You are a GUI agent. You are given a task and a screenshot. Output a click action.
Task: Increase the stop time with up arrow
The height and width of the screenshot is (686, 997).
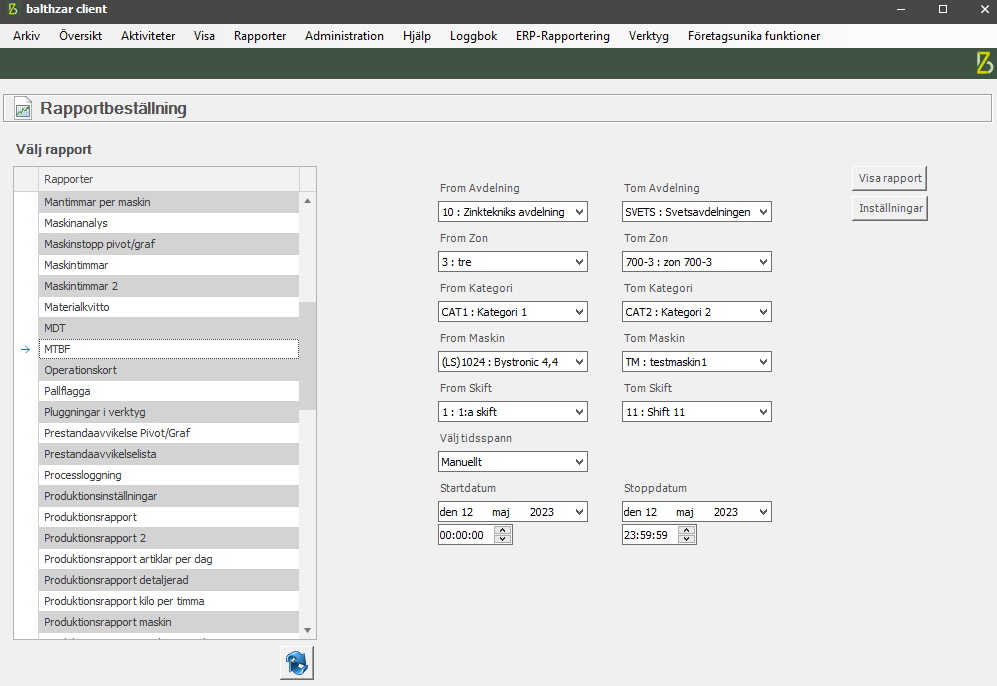687,530
